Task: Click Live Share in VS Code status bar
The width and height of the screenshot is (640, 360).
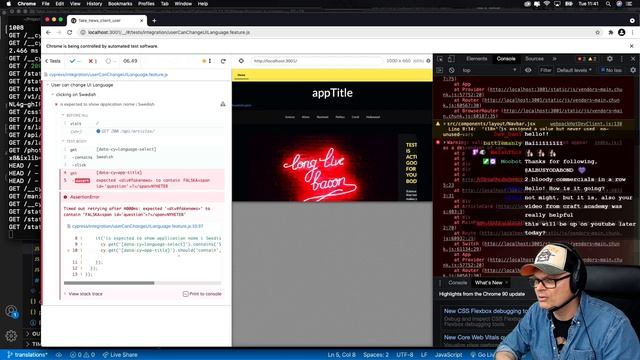Action: (120, 355)
